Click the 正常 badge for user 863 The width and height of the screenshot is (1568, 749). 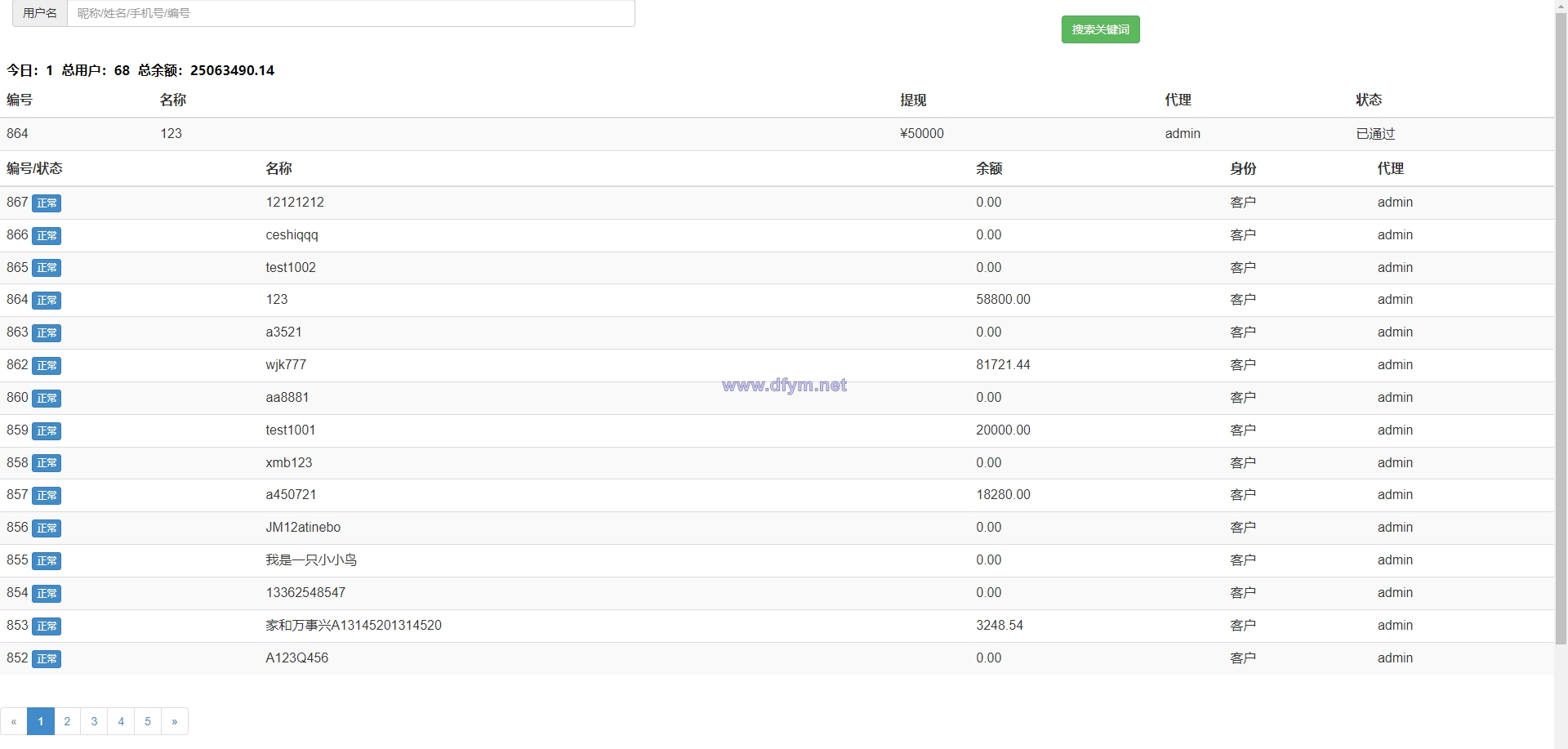click(x=47, y=333)
